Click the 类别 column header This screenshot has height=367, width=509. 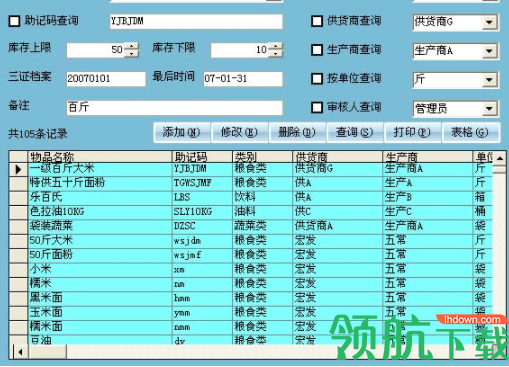pyautogui.click(x=262, y=157)
